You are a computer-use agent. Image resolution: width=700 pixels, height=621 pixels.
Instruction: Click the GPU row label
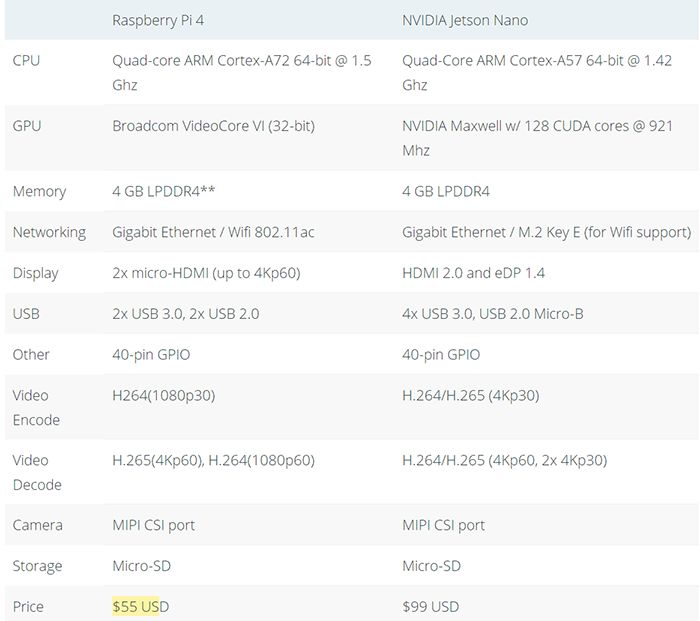pos(27,126)
